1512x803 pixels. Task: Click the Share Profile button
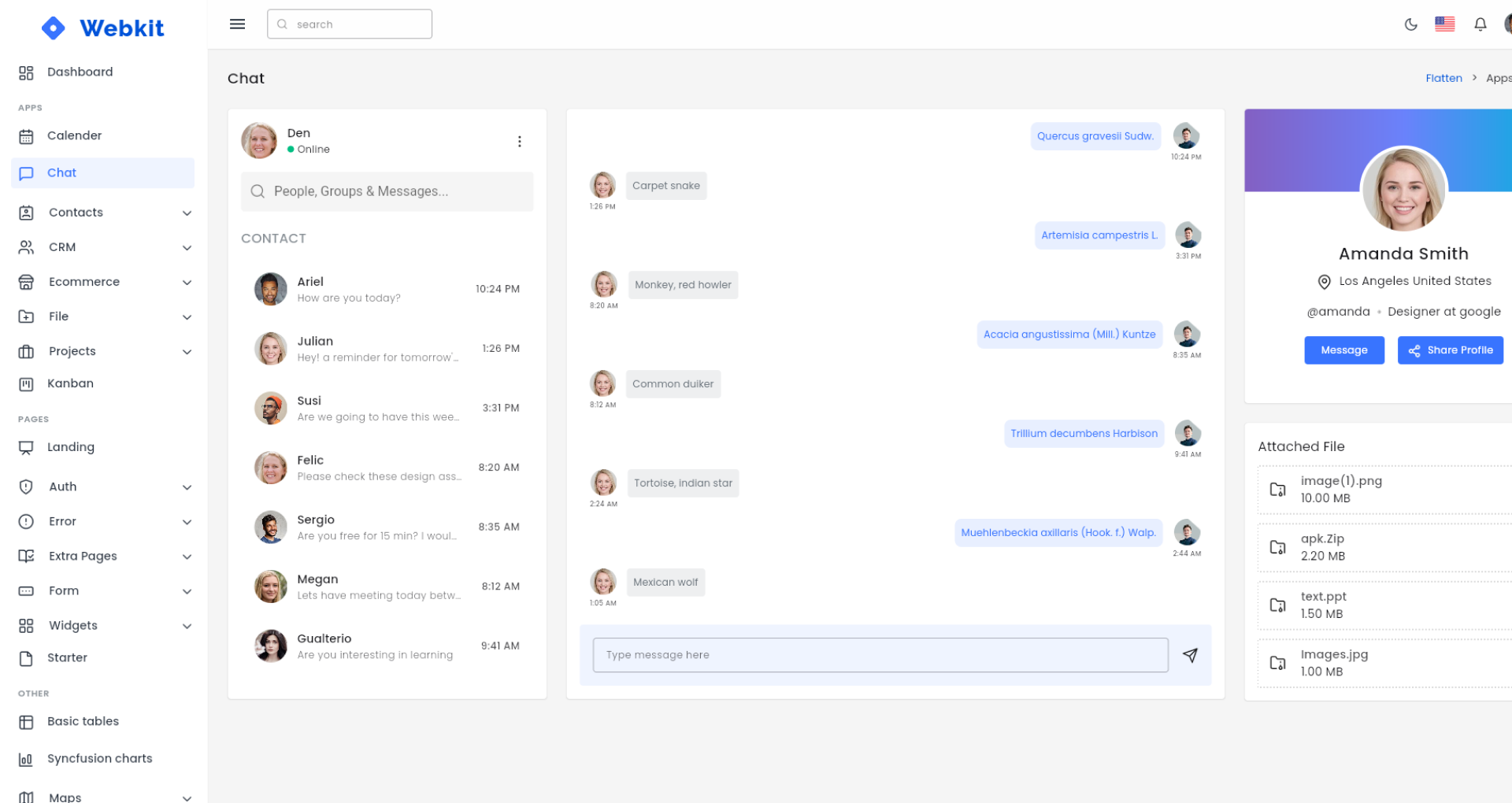[x=1450, y=350]
